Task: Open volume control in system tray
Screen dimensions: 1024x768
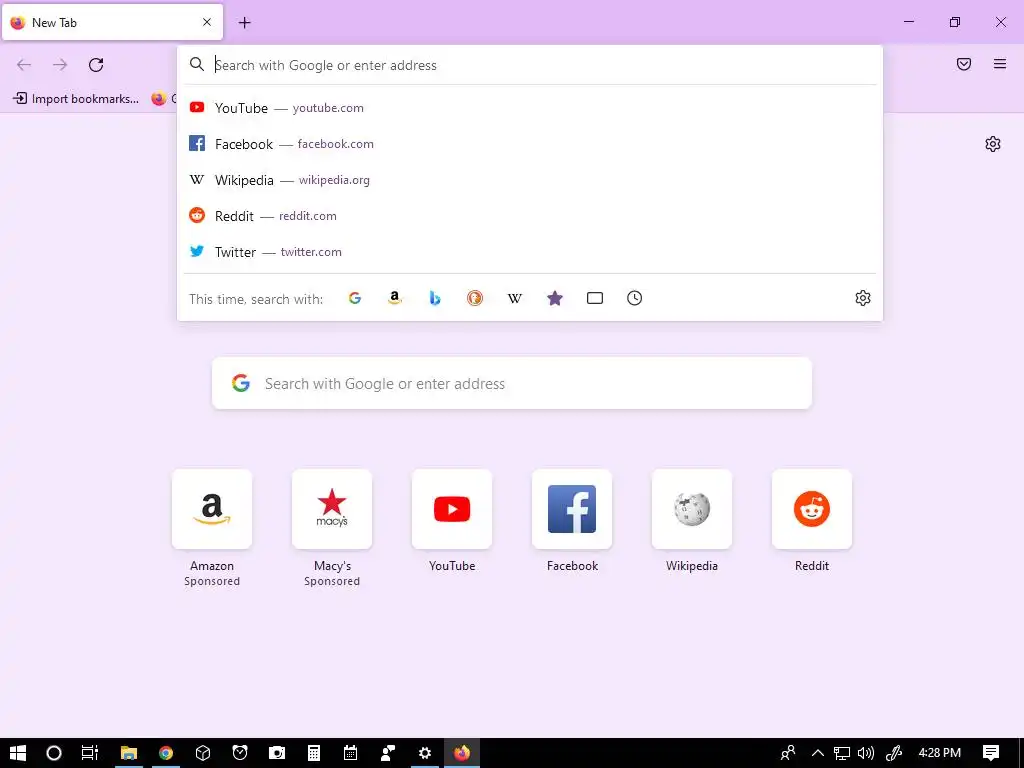Action: [866, 753]
